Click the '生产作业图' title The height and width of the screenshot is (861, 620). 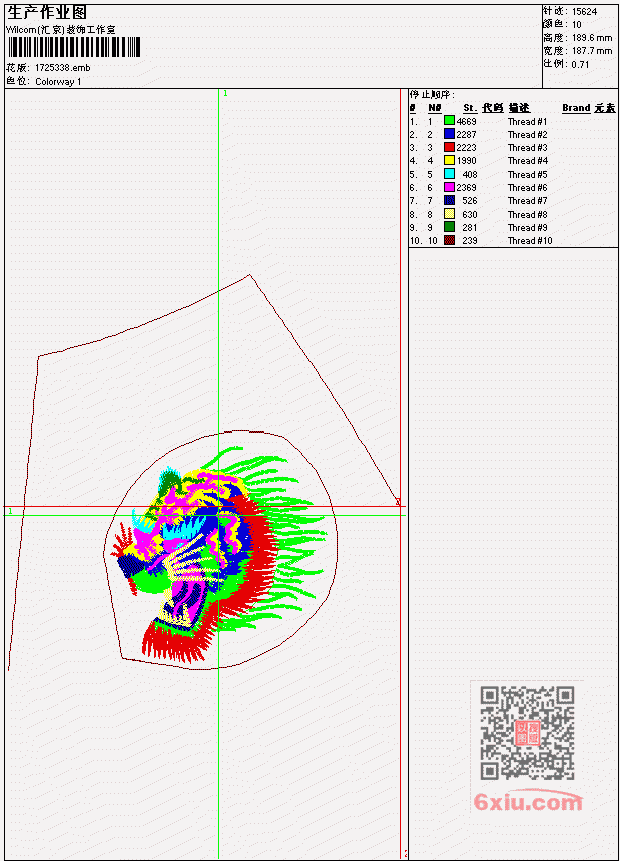pyautogui.click(x=47, y=13)
